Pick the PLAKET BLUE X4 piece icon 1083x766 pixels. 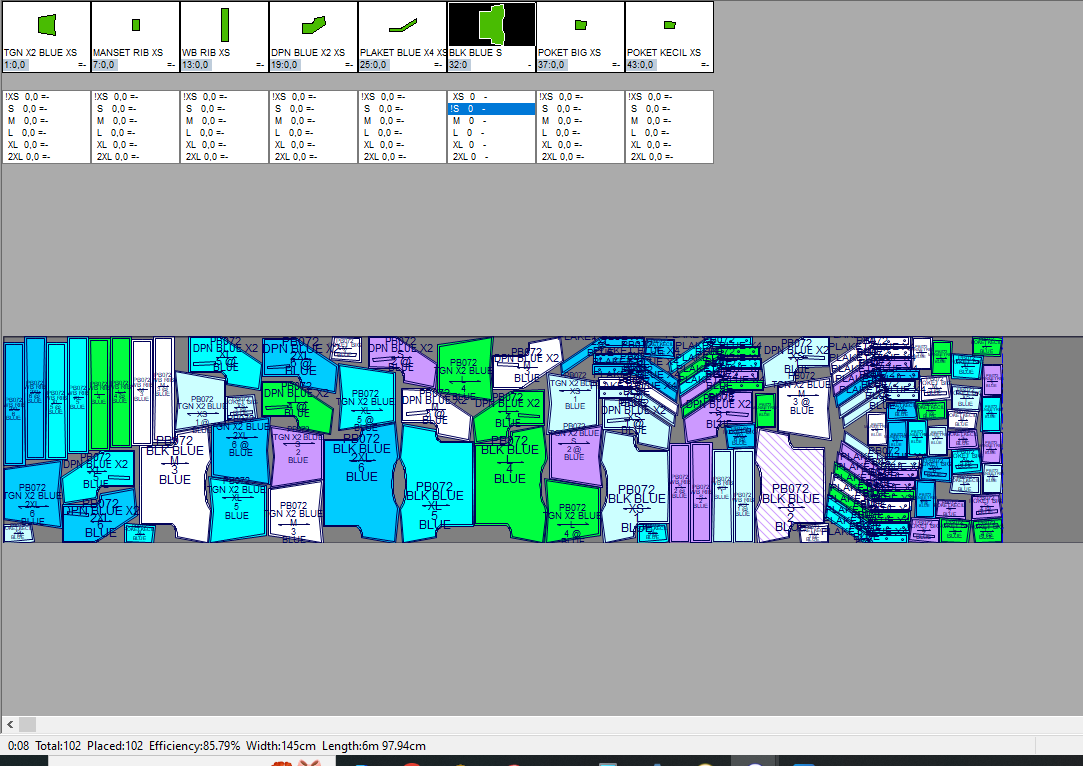click(403, 24)
